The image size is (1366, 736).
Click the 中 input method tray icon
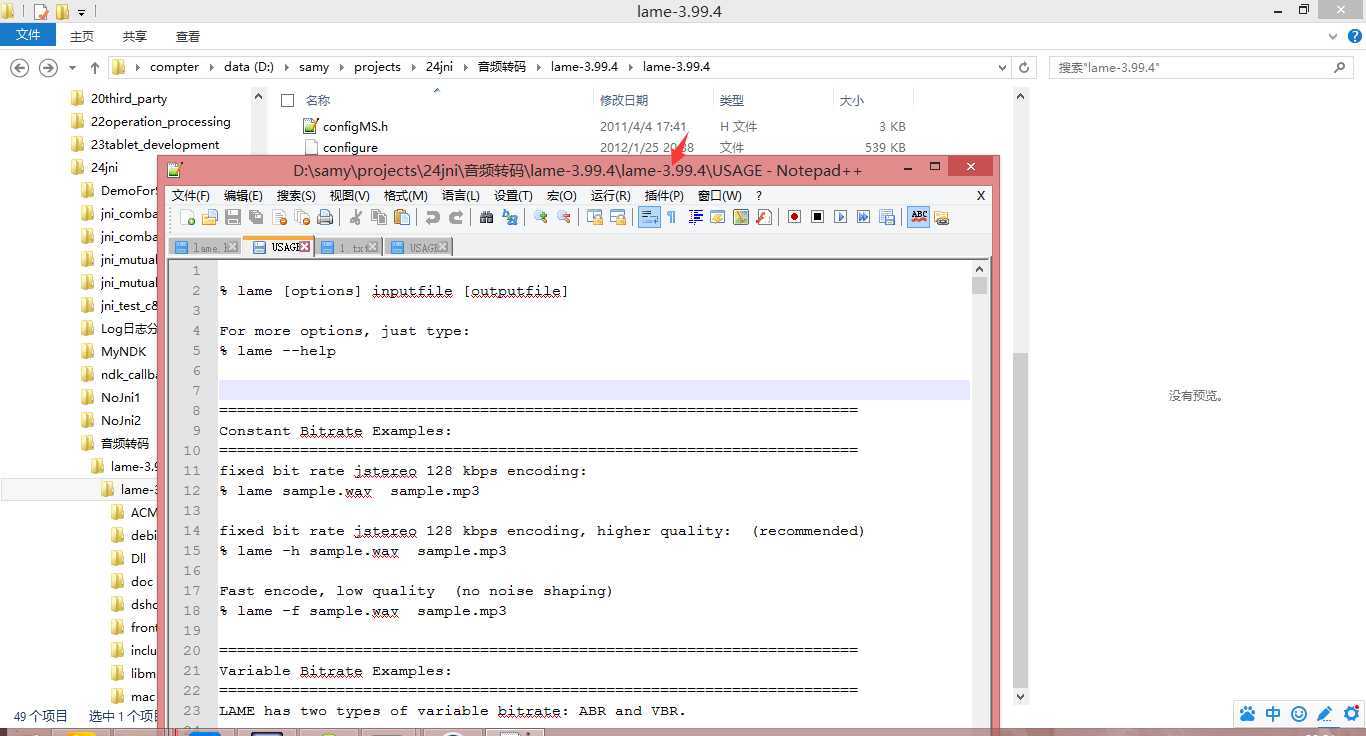point(1272,714)
